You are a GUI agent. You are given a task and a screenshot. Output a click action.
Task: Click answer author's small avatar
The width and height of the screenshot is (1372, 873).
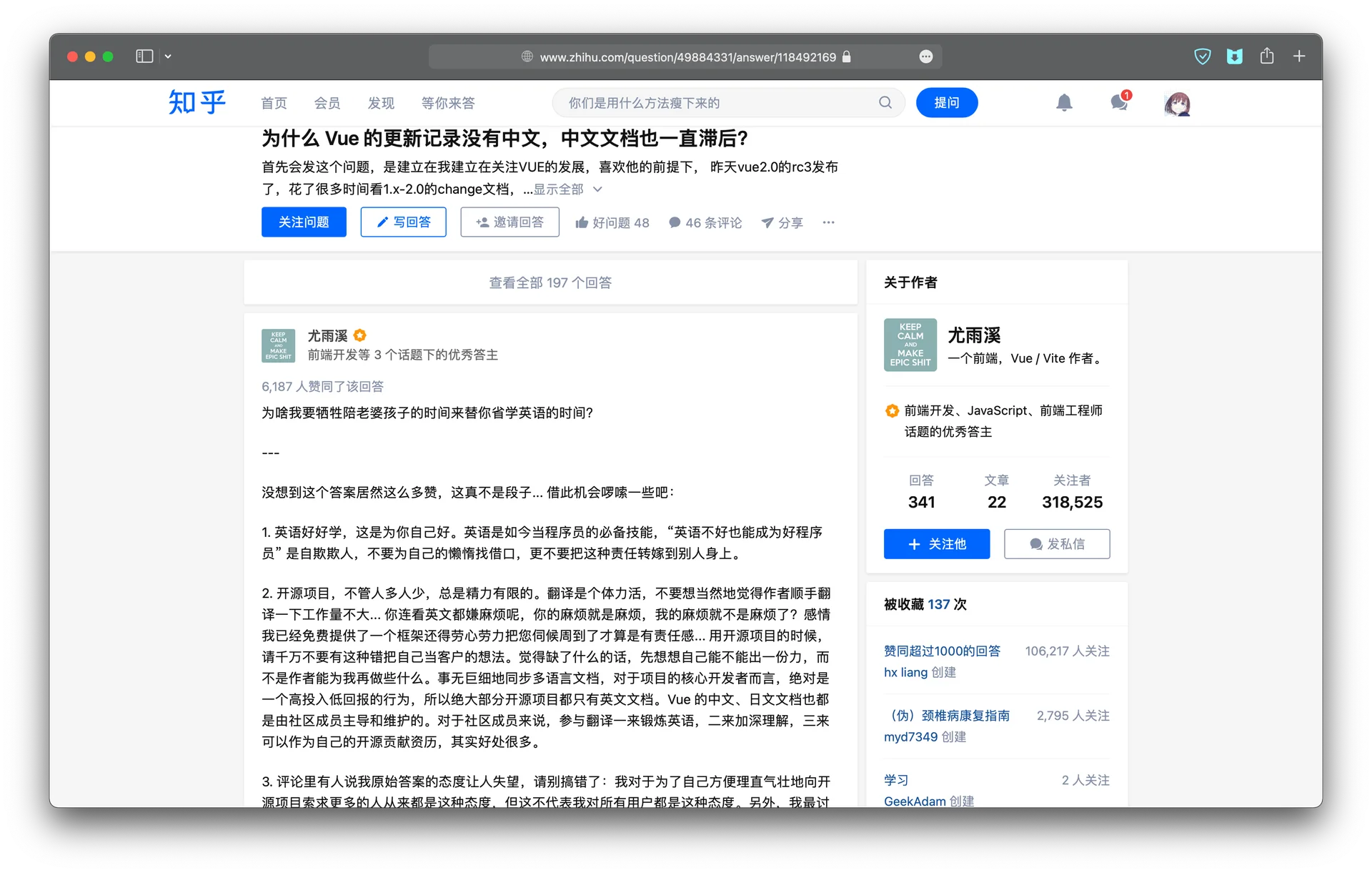(278, 345)
